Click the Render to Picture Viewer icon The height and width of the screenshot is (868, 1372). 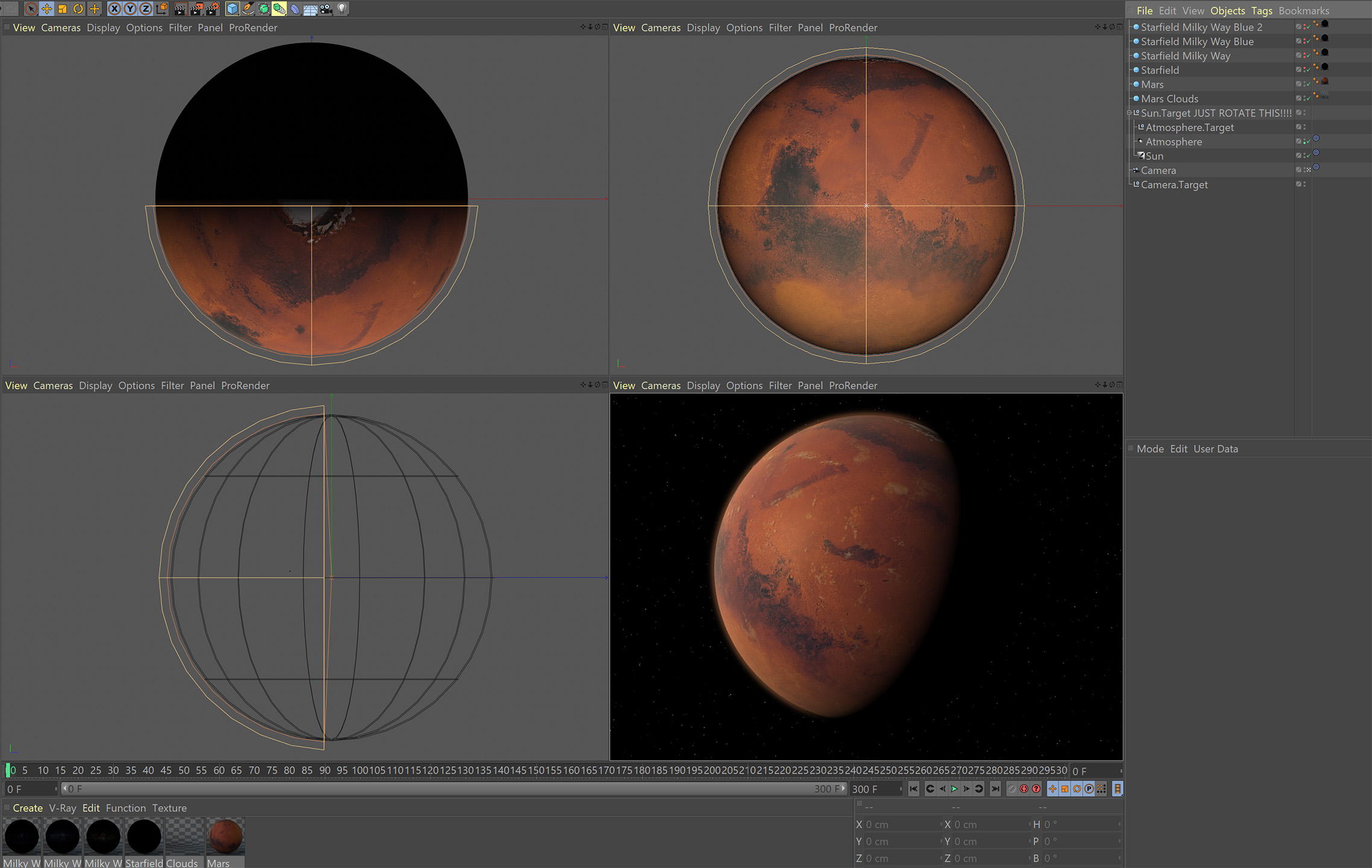coord(196,9)
